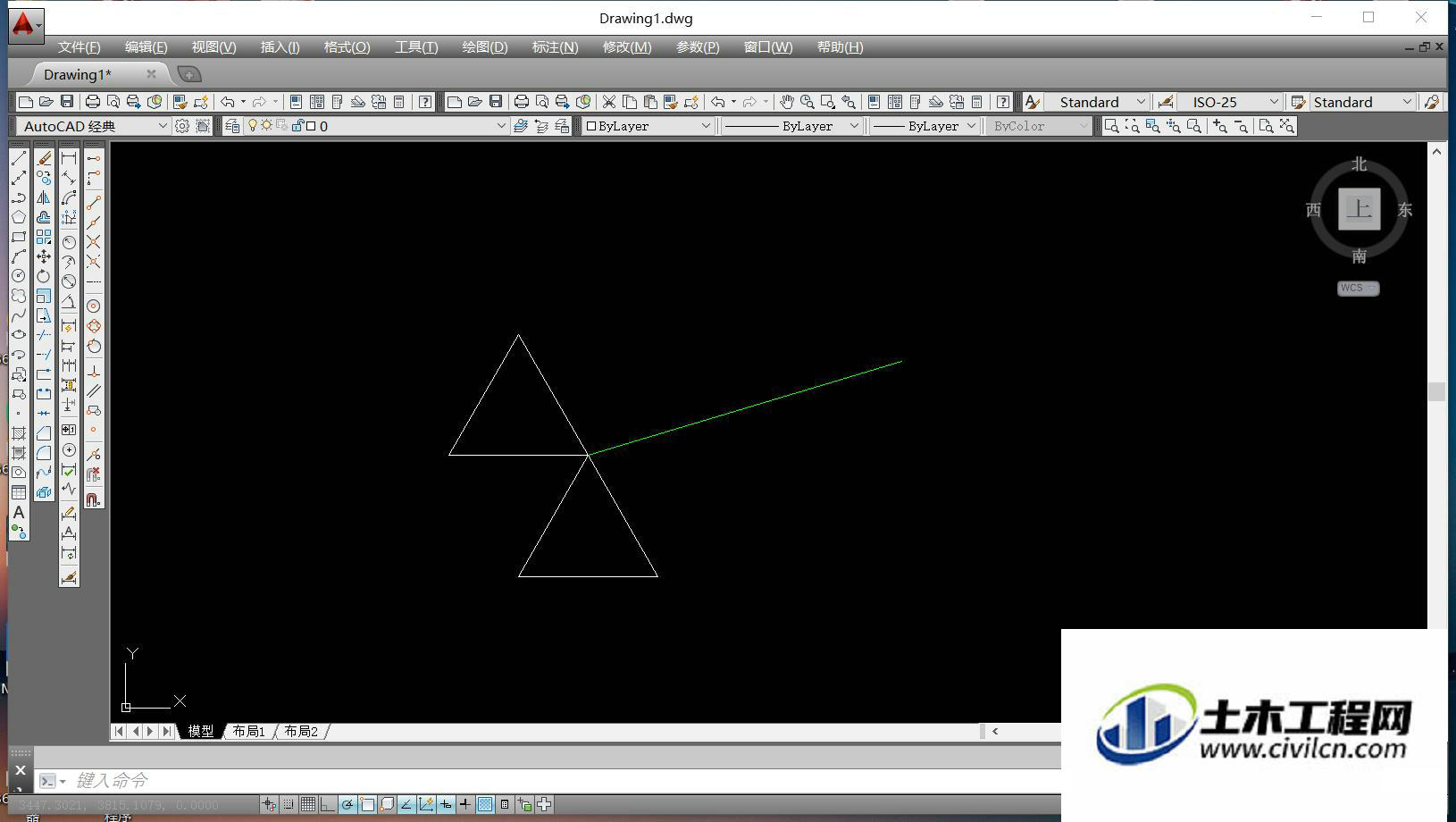The height and width of the screenshot is (822, 1456).
Task: Toggle layer 0 lock padlock
Action: tap(297, 126)
